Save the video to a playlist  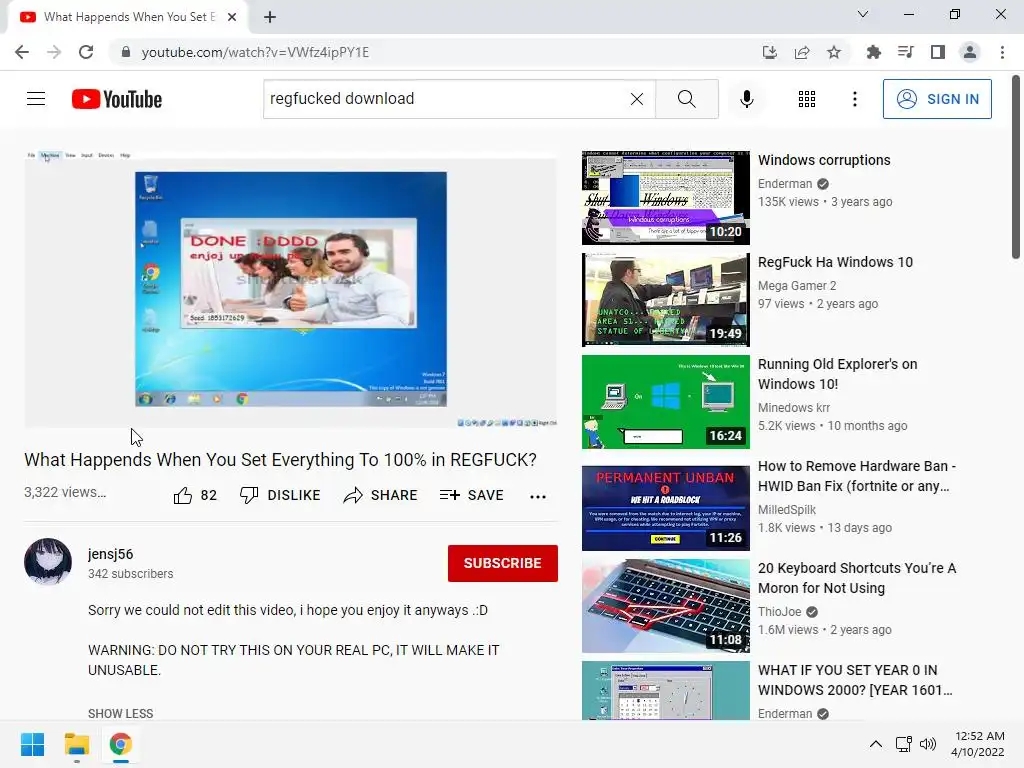[472, 495]
